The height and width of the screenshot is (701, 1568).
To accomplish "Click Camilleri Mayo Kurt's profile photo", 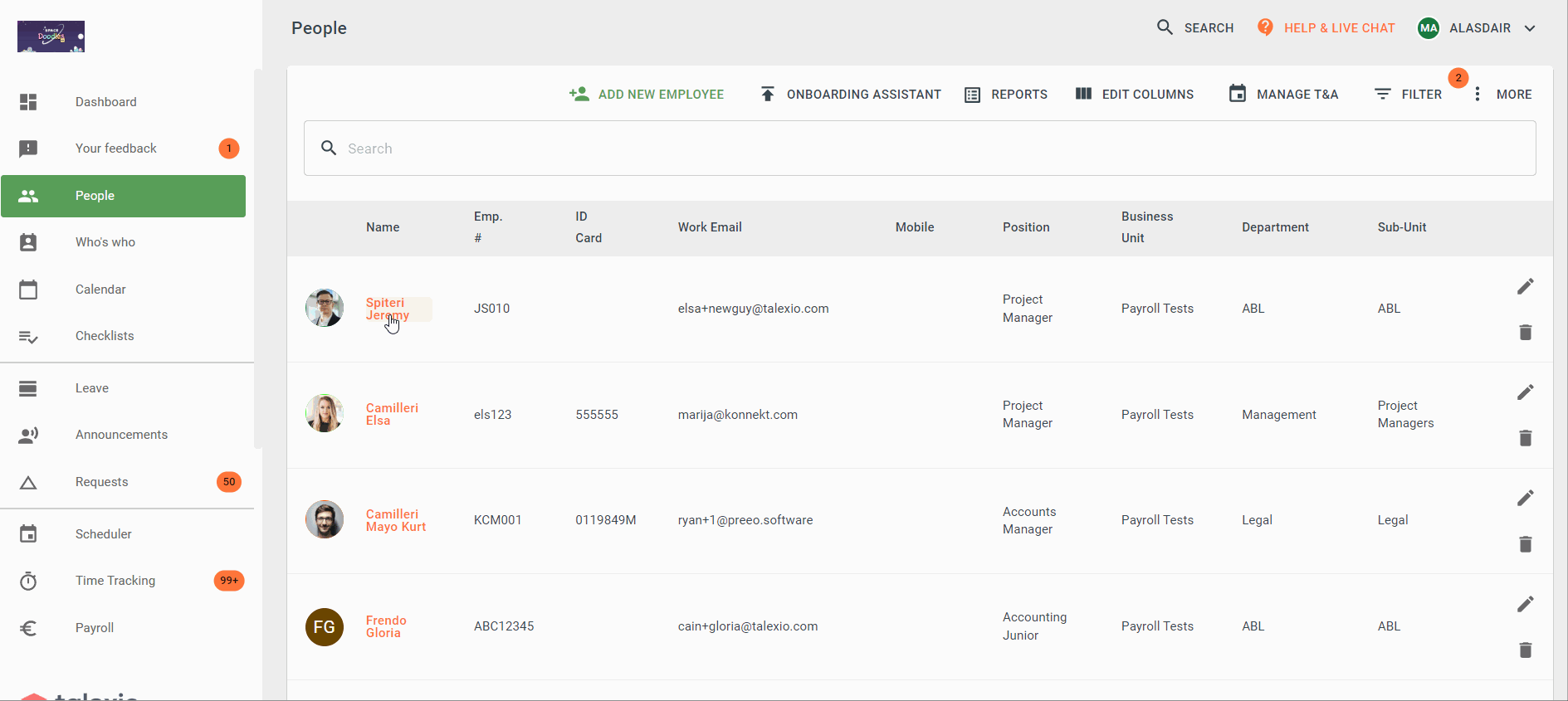I will [325, 519].
